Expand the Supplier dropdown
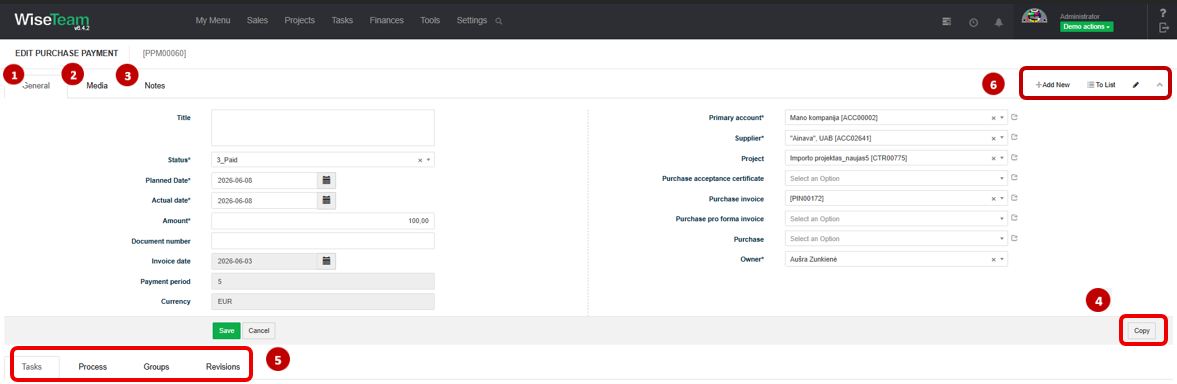Screen dimensions: 1177x384 pyautogui.click(x=1001, y=138)
